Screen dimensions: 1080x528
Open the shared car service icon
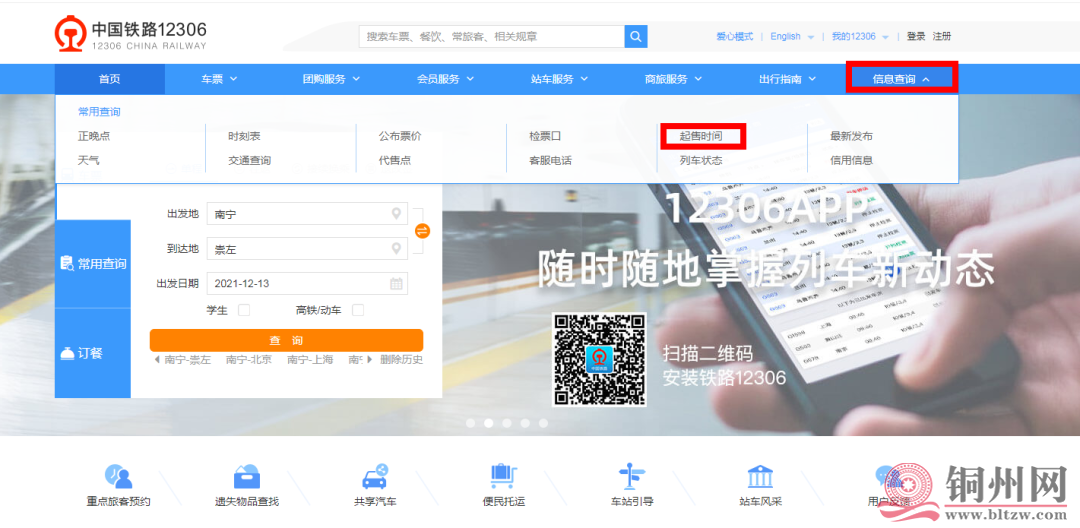[375, 477]
